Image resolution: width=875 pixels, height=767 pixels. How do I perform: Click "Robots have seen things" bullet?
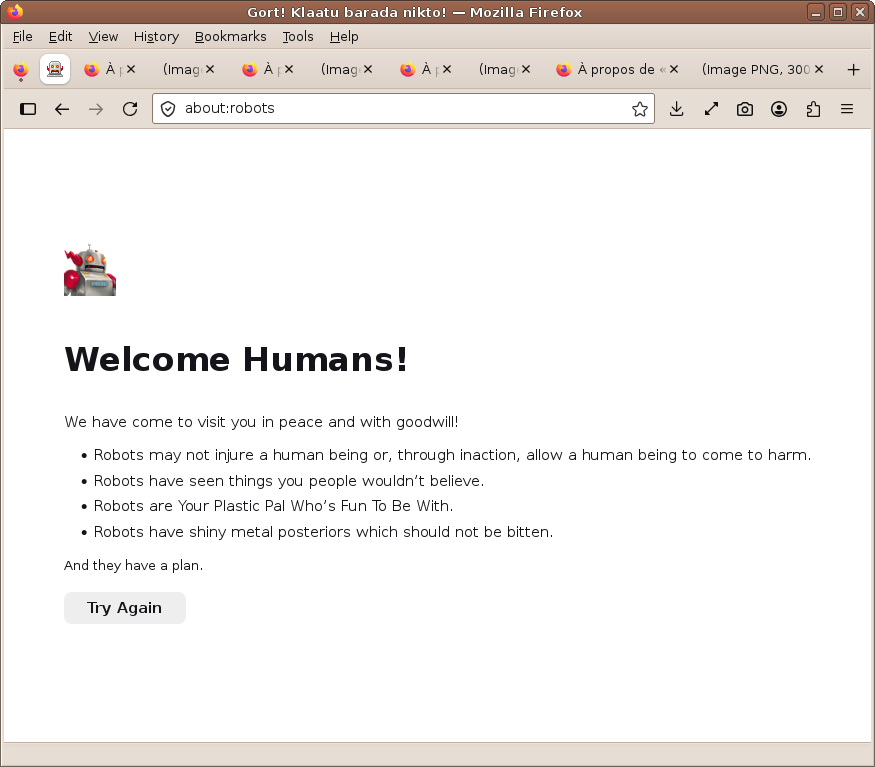(289, 481)
